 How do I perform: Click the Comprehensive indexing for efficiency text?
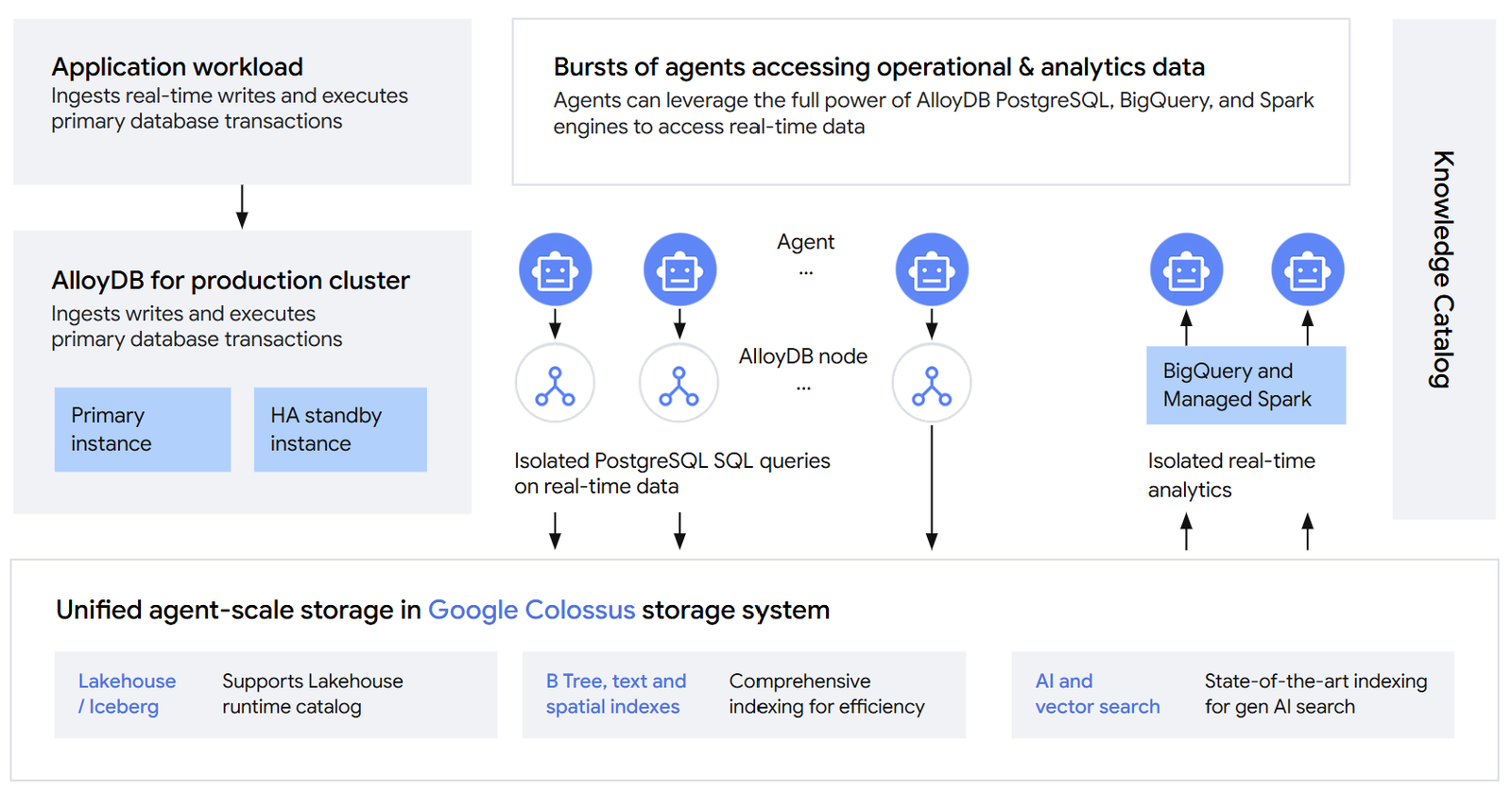pos(827,694)
